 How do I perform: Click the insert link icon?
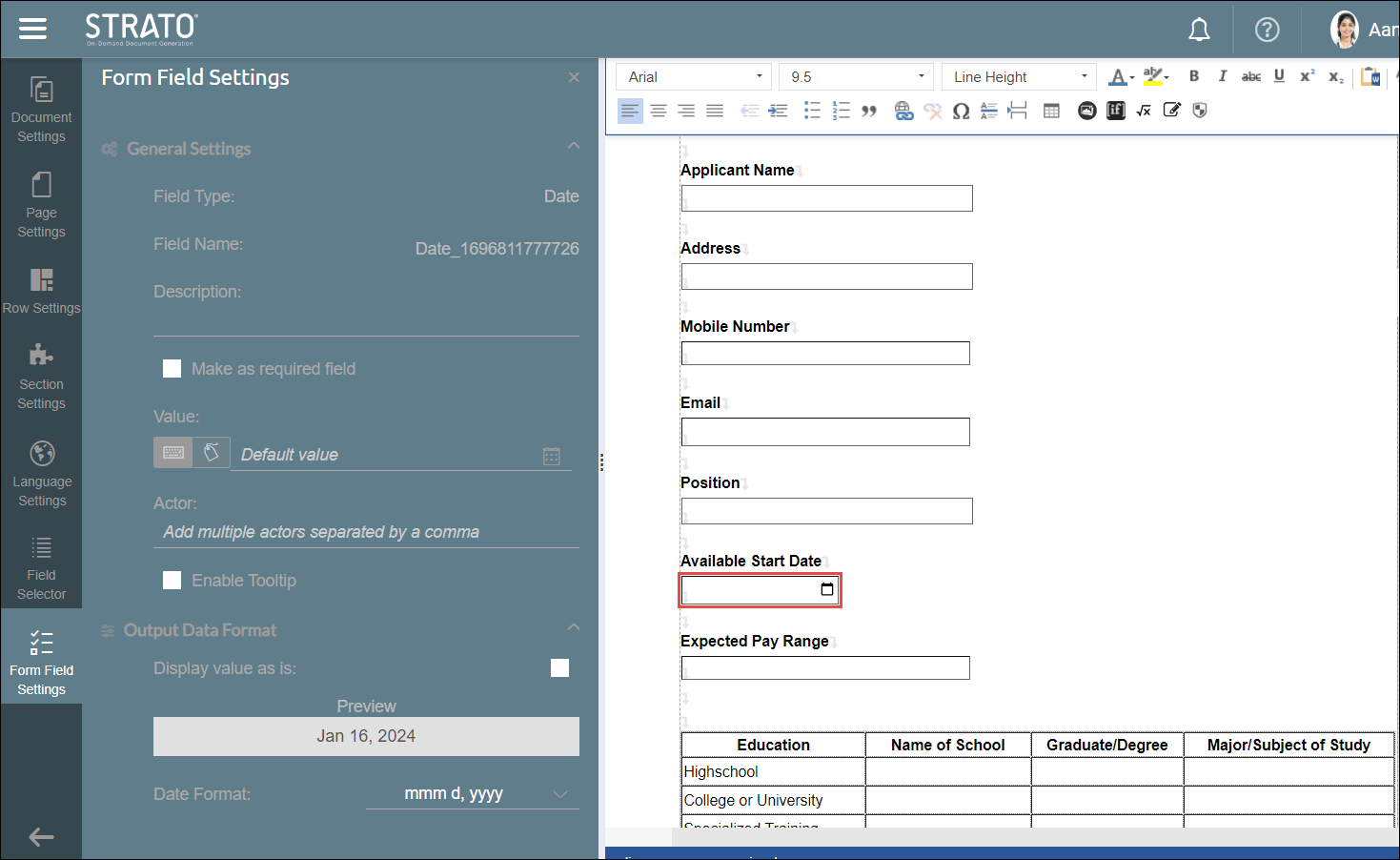coord(903,112)
